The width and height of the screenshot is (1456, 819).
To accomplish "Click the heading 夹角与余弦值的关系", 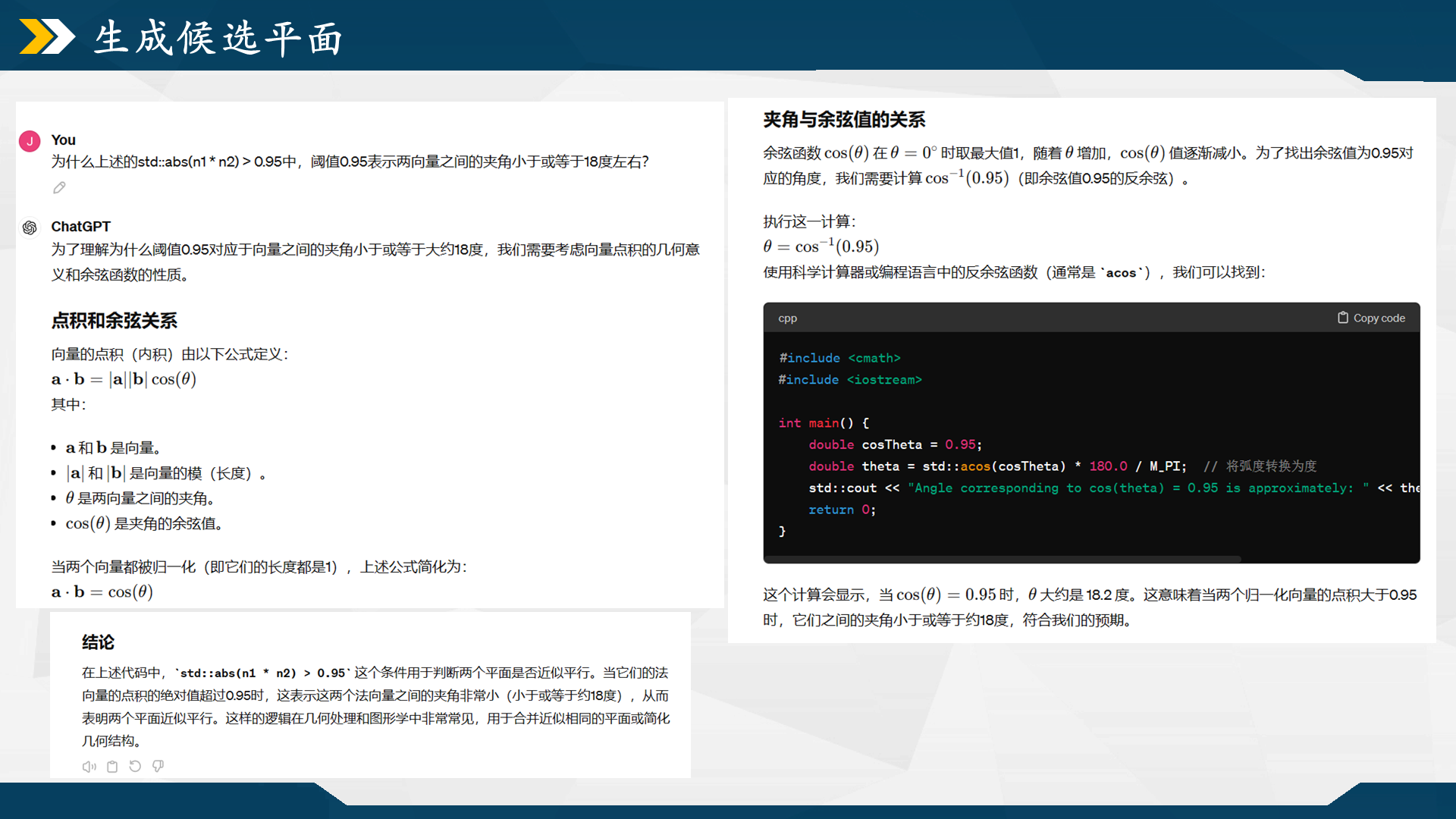I will (844, 120).
